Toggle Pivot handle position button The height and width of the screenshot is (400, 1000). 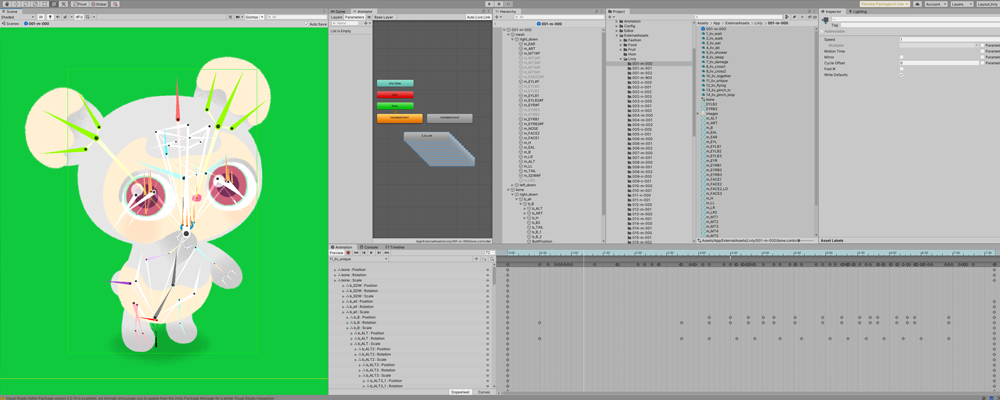(80, 4)
